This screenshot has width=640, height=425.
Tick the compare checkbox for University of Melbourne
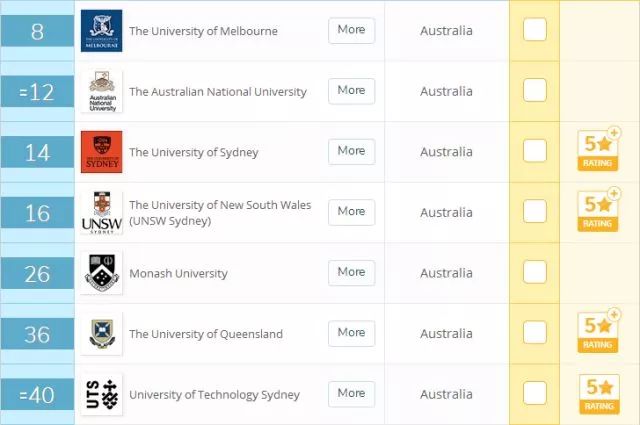[x=535, y=30]
